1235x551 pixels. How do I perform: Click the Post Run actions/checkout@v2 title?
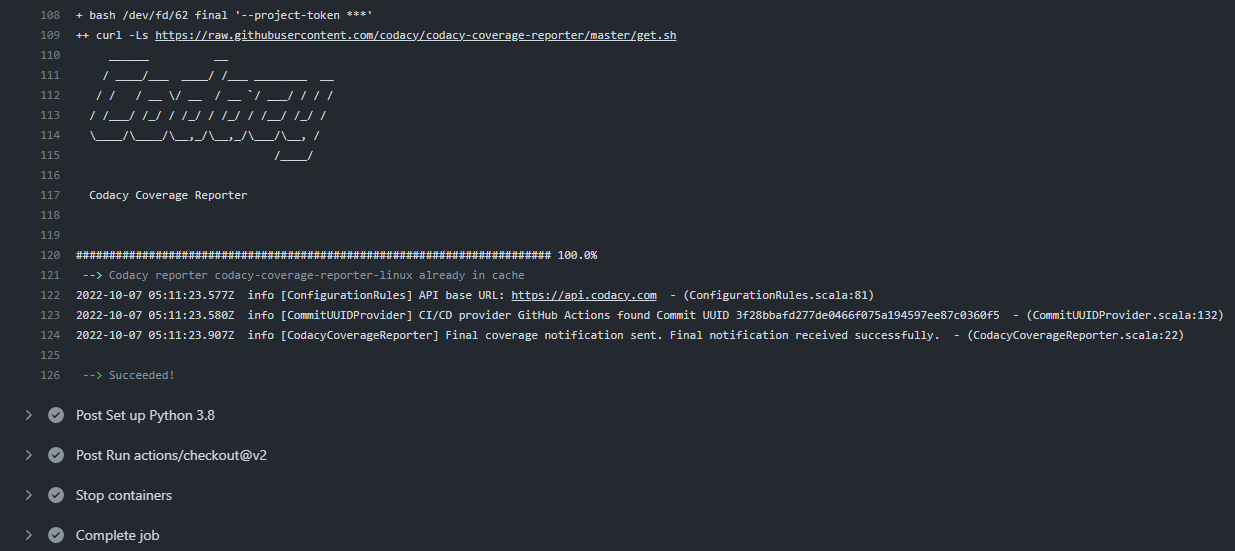(x=171, y=455)
